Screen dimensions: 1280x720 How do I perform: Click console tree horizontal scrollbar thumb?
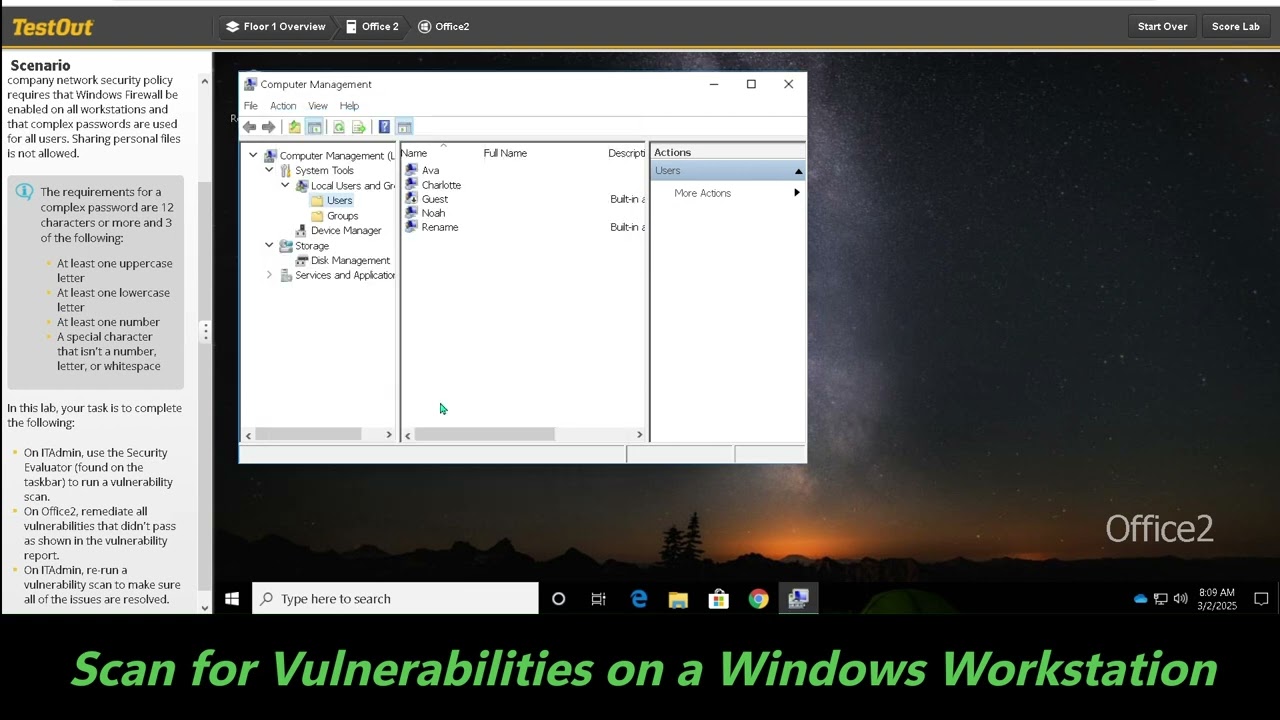(308, 434)
